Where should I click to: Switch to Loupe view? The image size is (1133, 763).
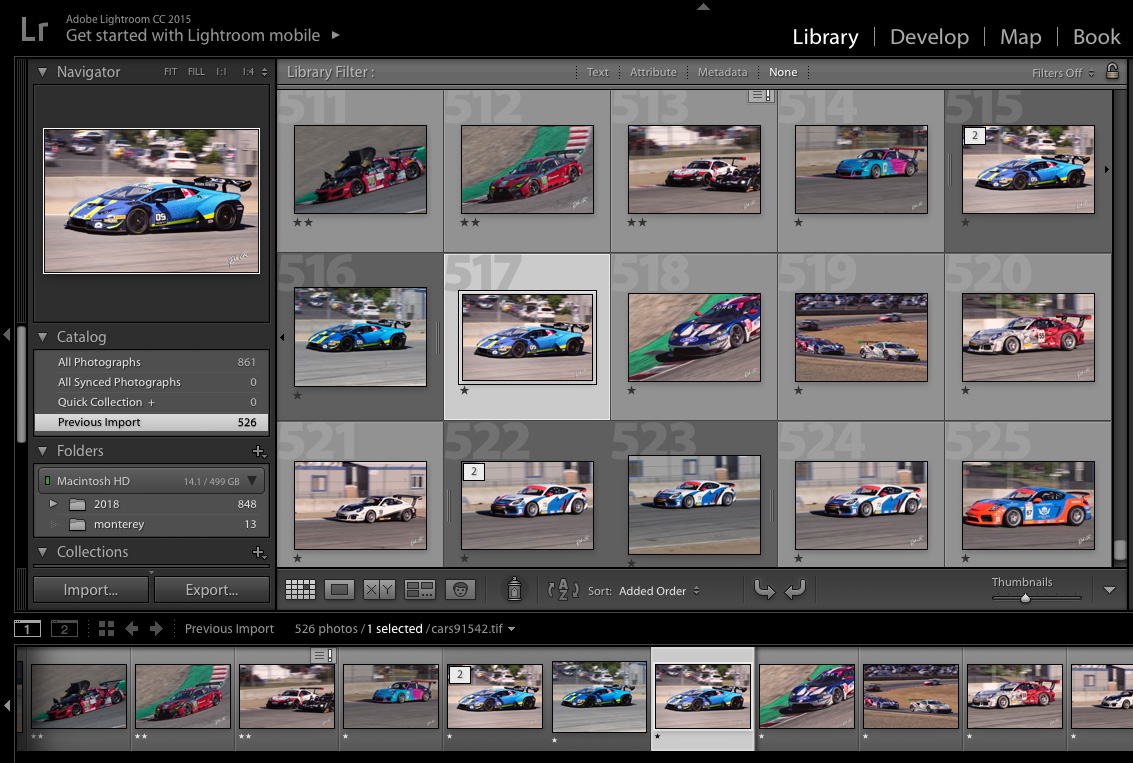pos(340,590)
